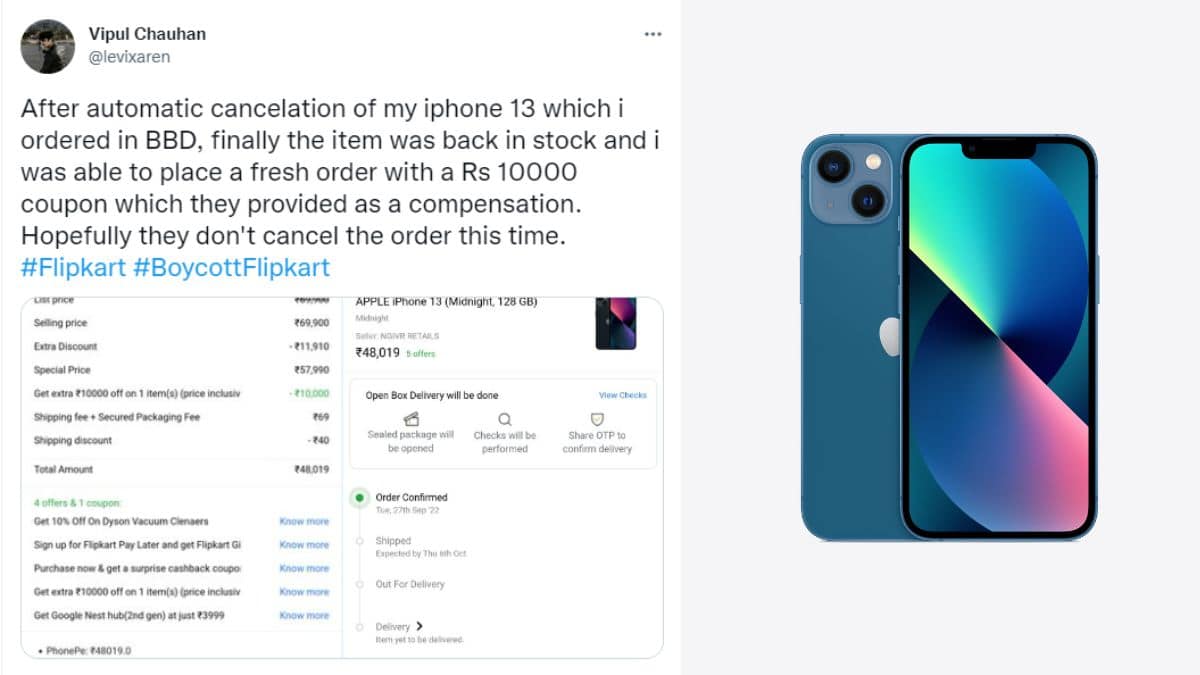Click the Out For Delivery status circle
Screen dimensions: 1200x675
pyautogui.click(x=357, y=584)
